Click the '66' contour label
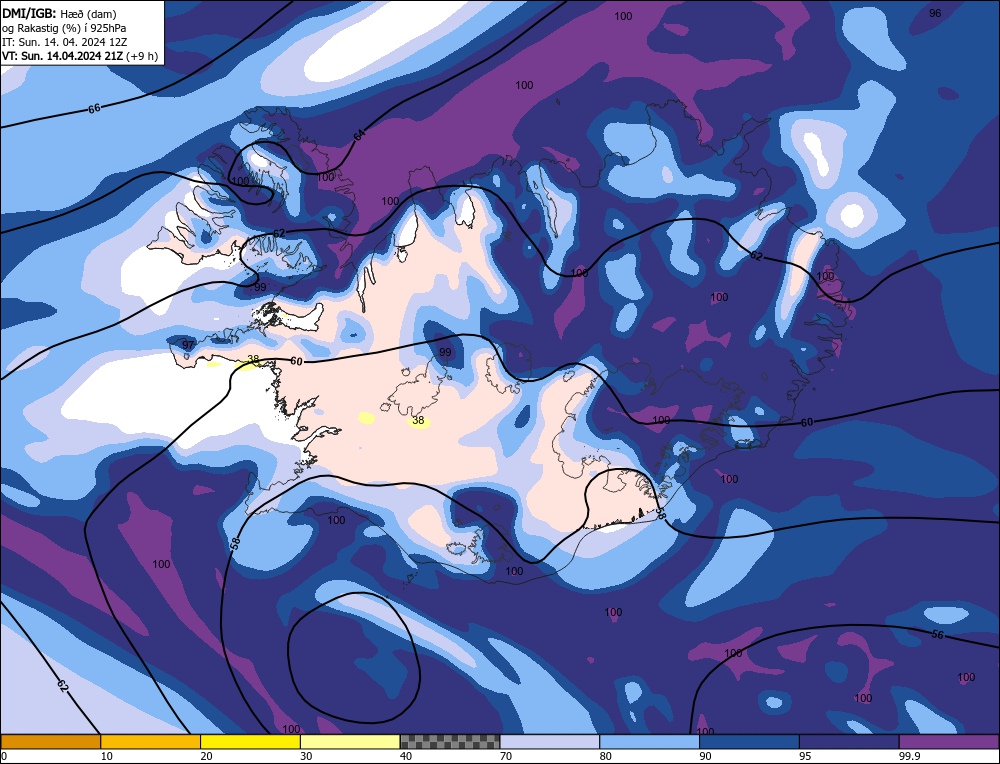Viewport: 1000px width, 764px height. [94, 108]
